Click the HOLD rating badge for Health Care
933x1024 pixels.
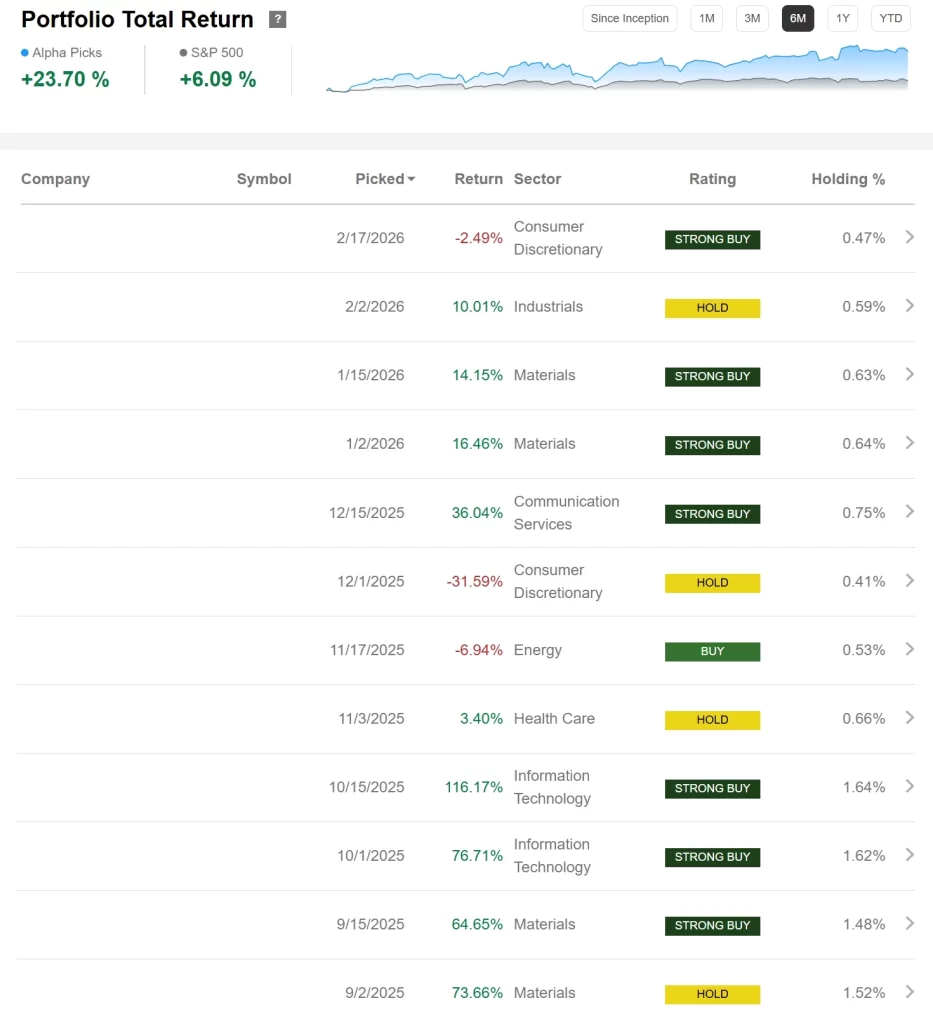pos(712,720)
